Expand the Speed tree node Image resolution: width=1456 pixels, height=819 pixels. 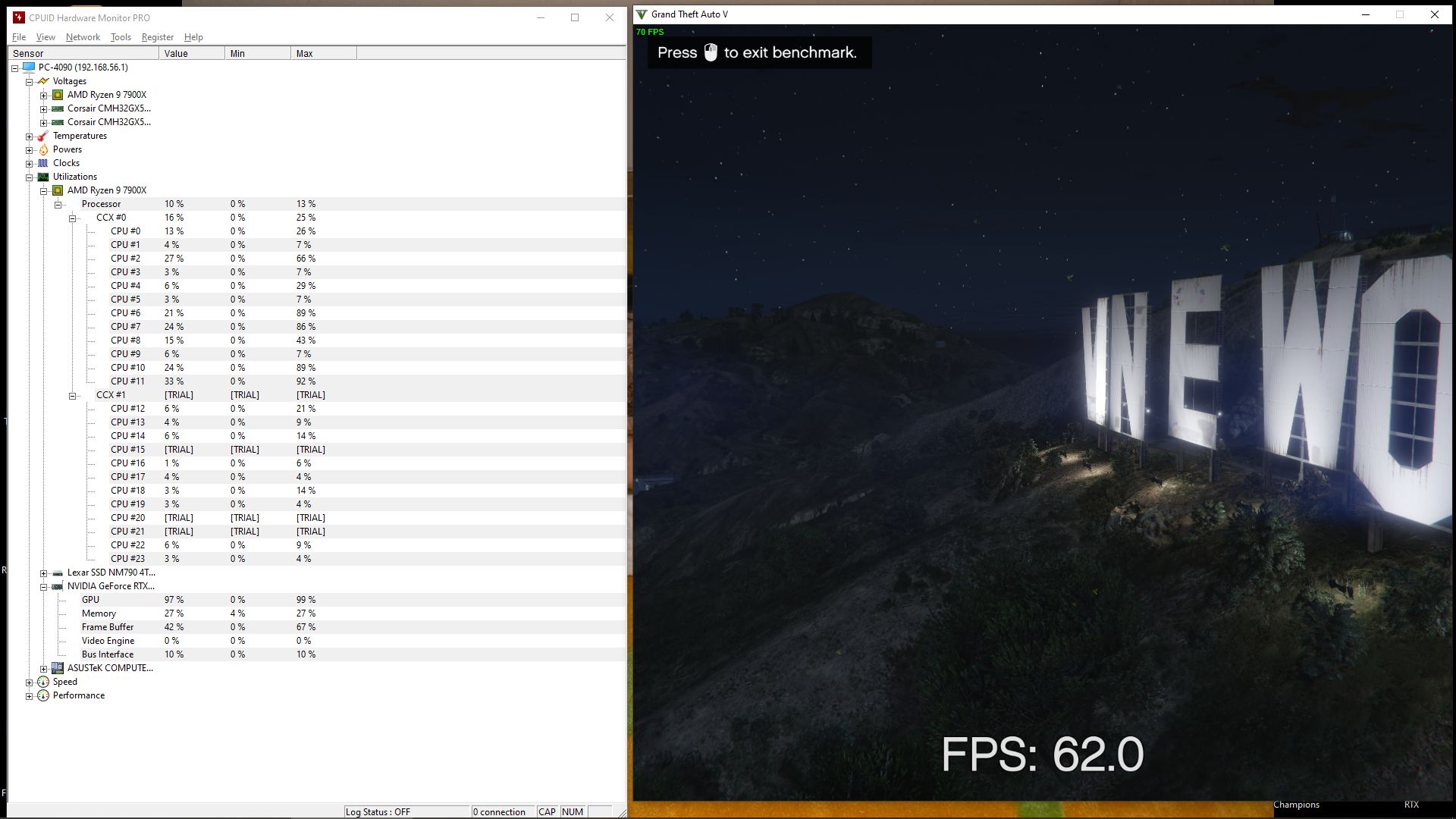(x=30, y=682)
